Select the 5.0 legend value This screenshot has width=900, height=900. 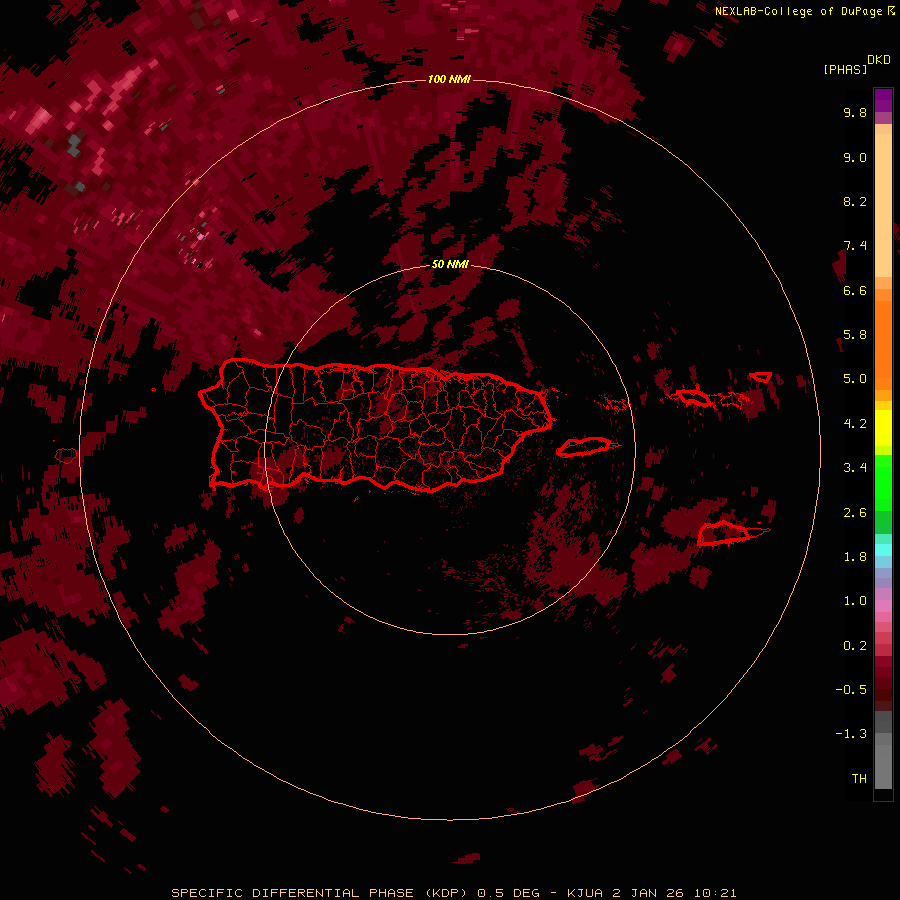point(855,379)
